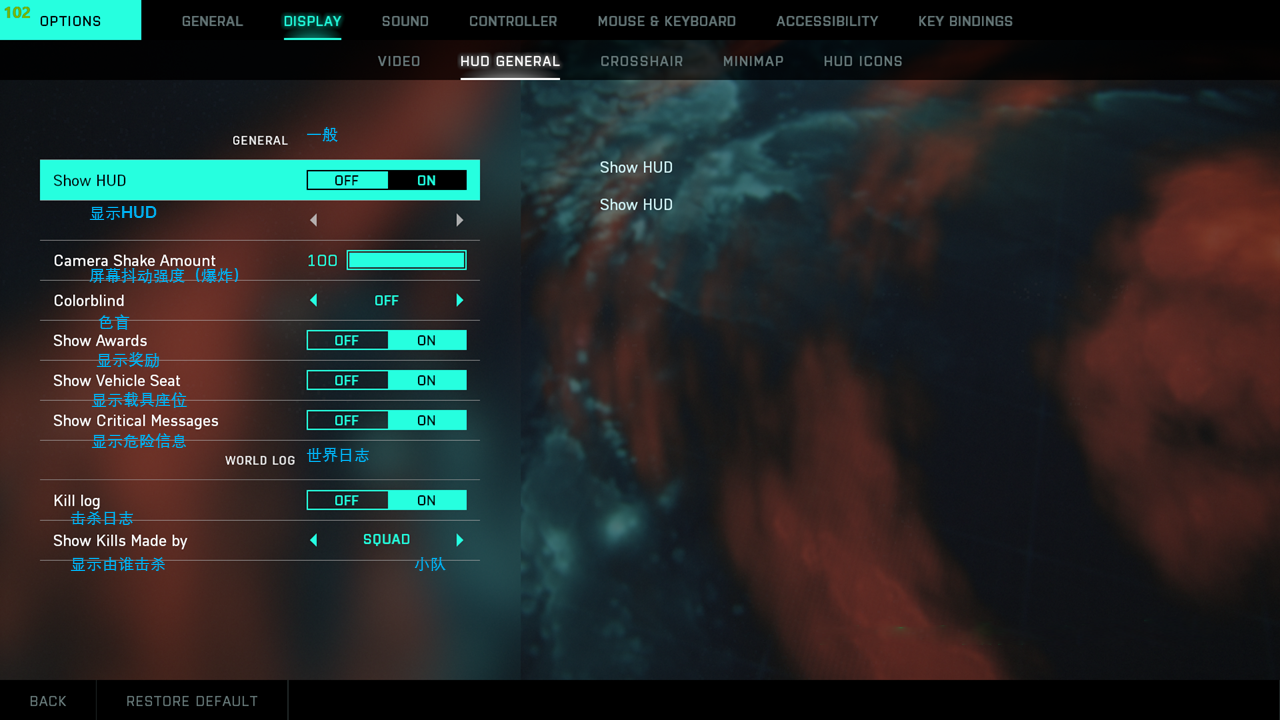Screen dimensions: 1280x720
Task: Click right arrow below Show HUD
Action: [x=460, y=220]
